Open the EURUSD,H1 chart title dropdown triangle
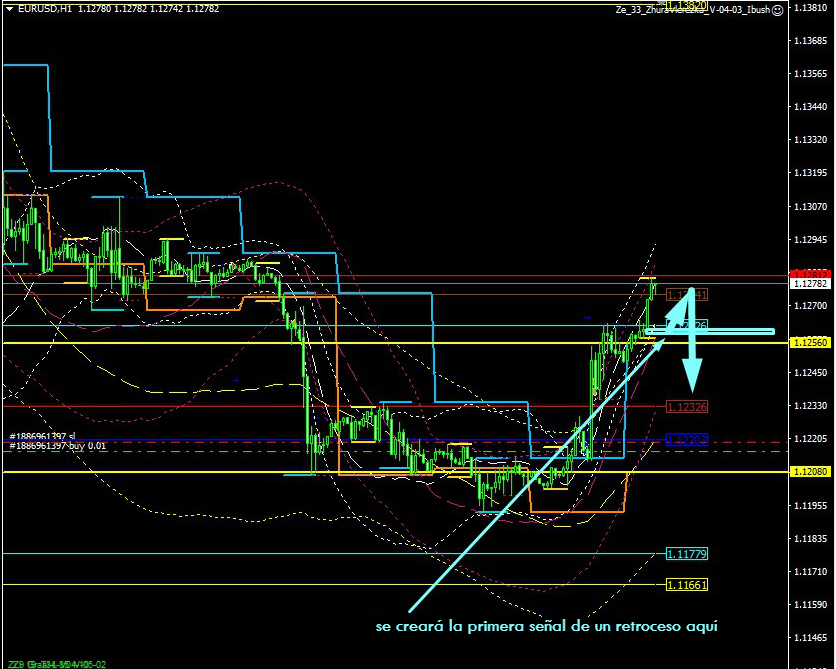The height and width of the screenshot is (669, 836). pyautogui.click(x=9, y=9)
